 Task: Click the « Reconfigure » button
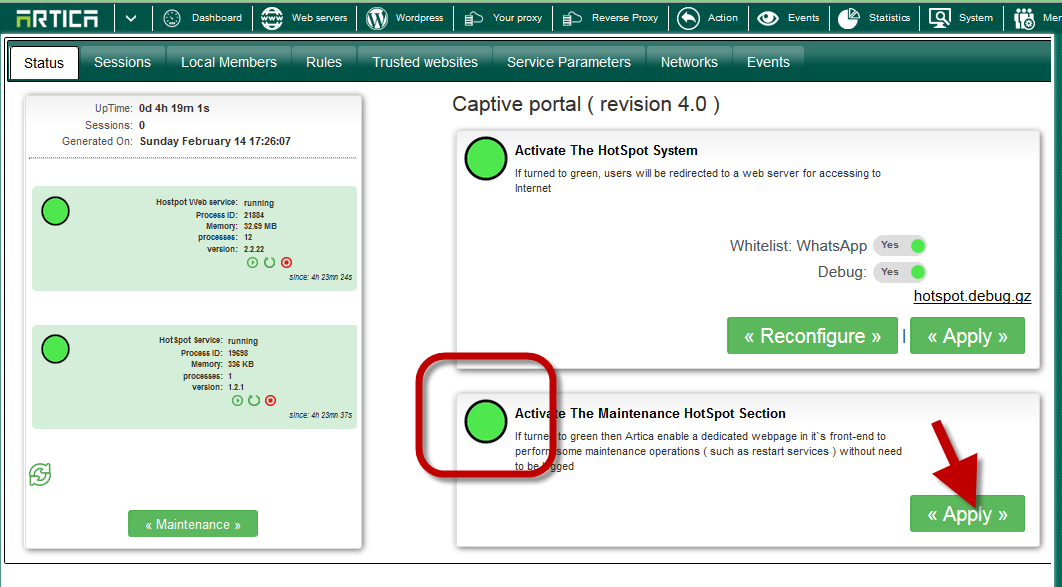point(812,336)
